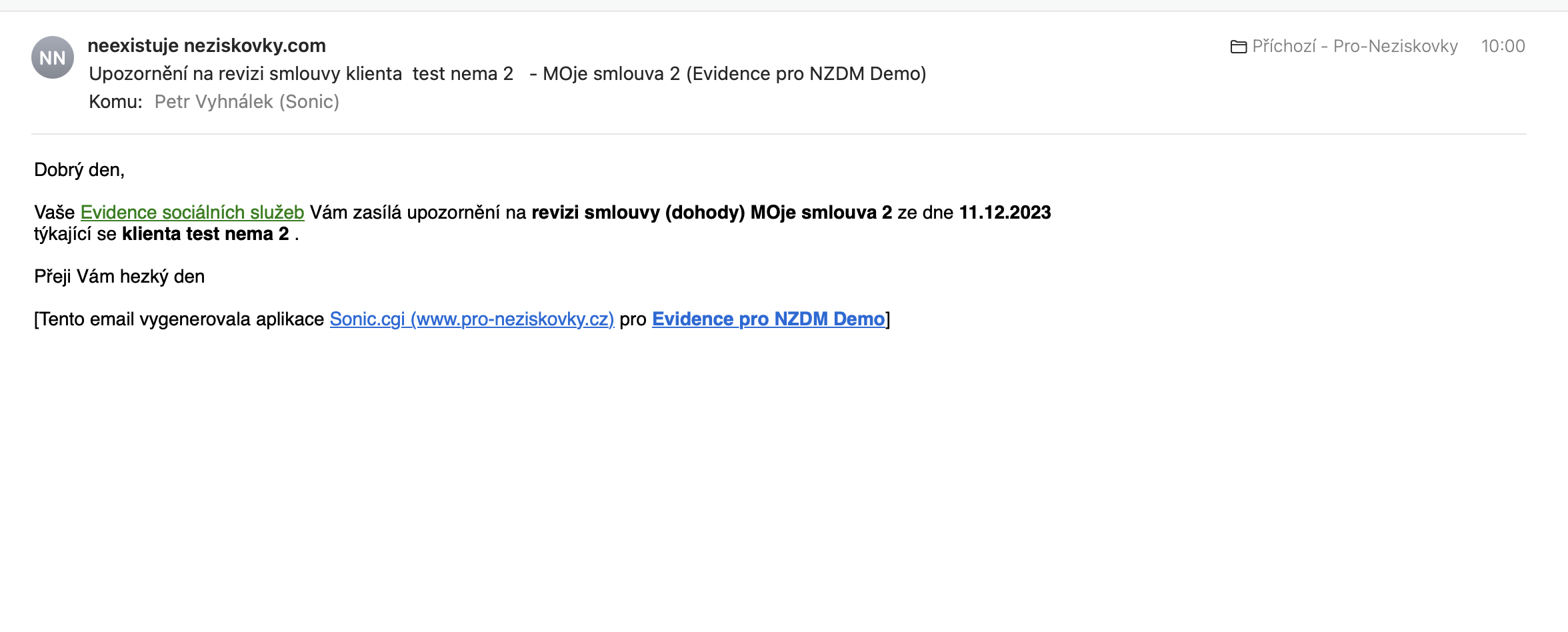Click the date 11.12.2023
Image resolution: width=1568 pixels, height=632 pixels.
(x=1005, y=212)
